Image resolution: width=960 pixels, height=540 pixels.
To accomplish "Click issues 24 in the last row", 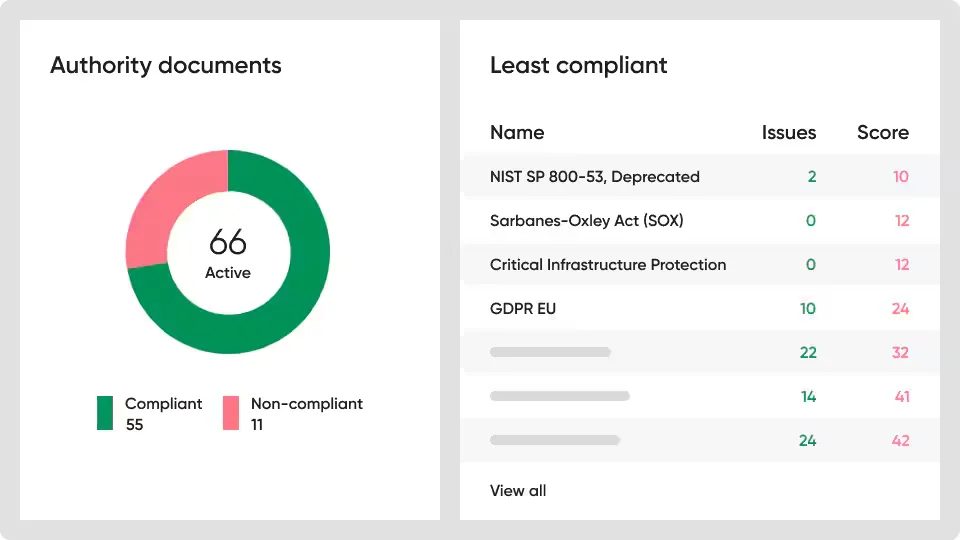I will pyautogui.click(x=808, y=441).
